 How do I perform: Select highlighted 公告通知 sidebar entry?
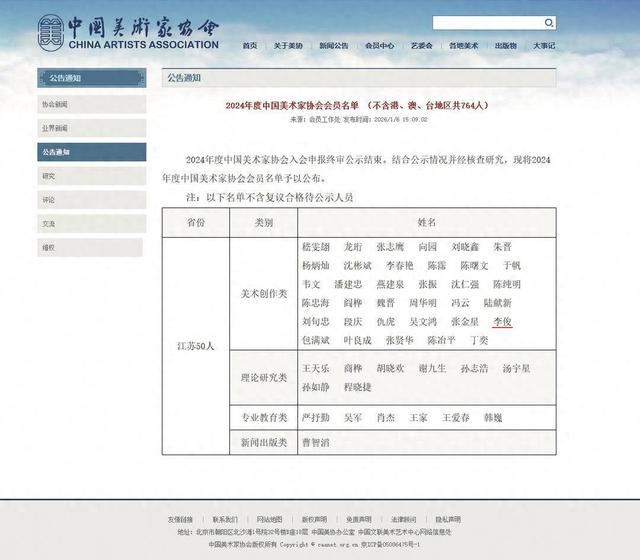click(x=91, y=152)
